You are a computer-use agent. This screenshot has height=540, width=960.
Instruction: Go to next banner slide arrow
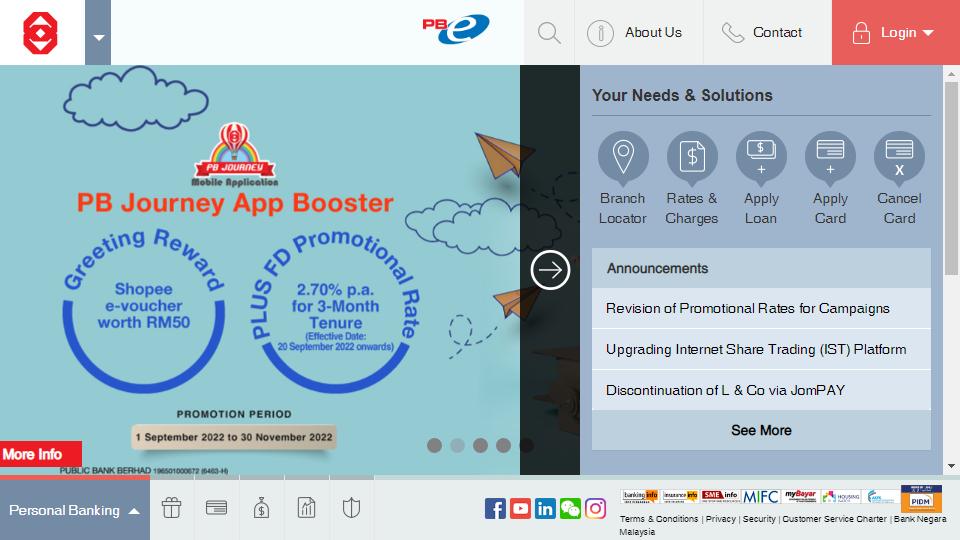coord(550,270)
